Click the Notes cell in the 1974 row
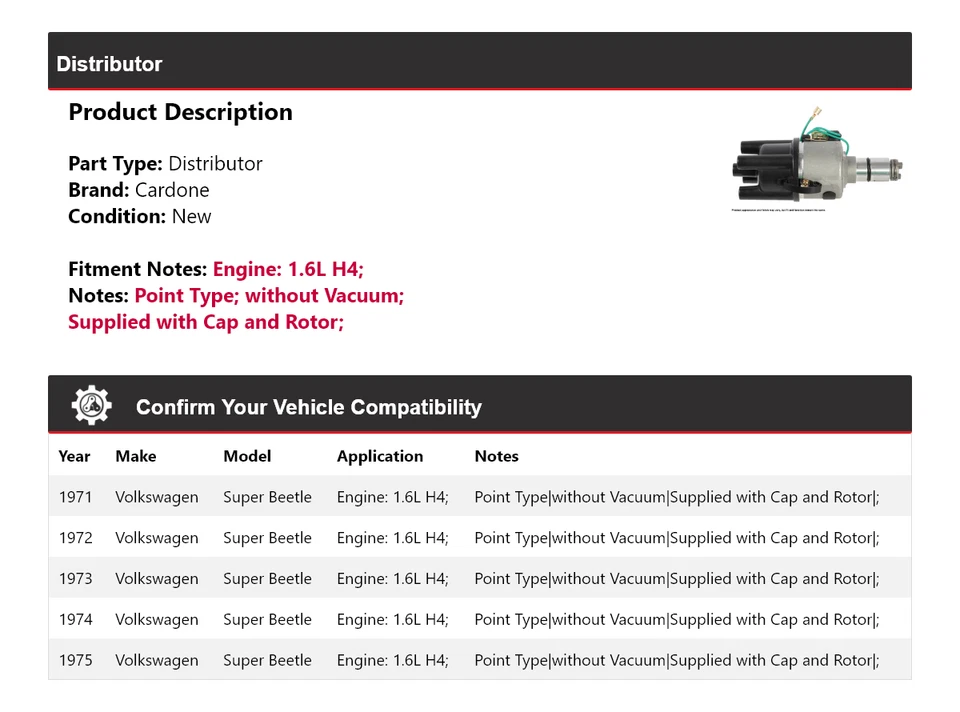The width and height of the screenshot is (960, 712). click(677, 620)
